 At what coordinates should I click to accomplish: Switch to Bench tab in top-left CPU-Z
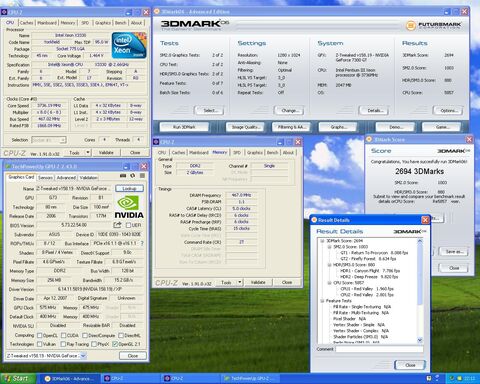(x=121, y=23)
